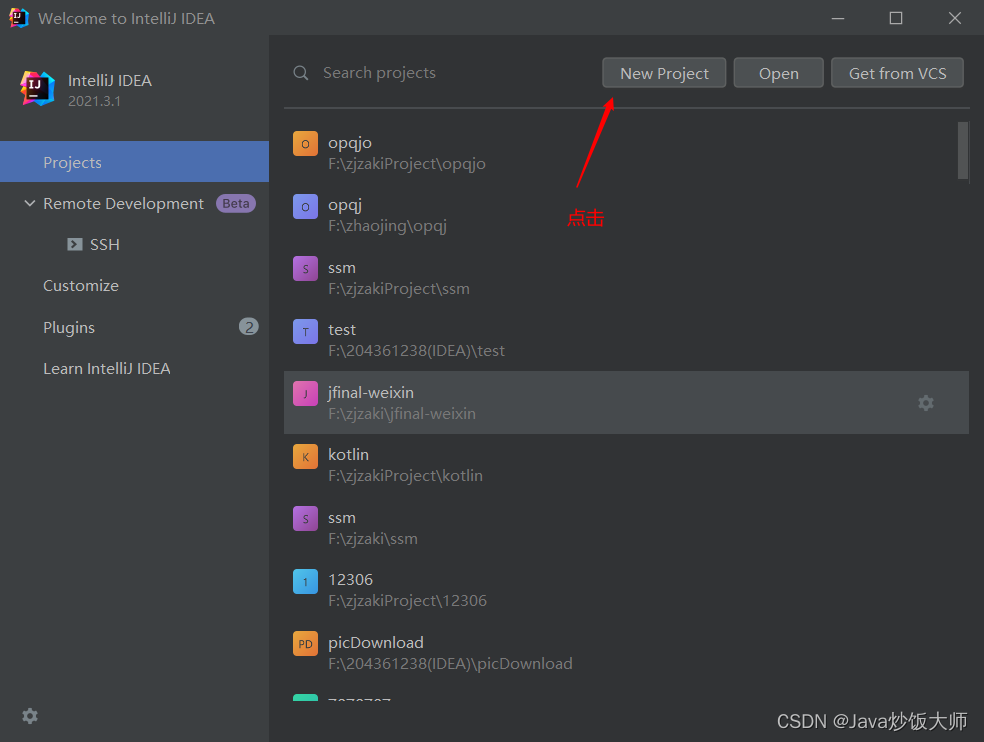Open the bottom-left settings gear
Viewport: 984px width, 742px height.
(x=29, y=716)
